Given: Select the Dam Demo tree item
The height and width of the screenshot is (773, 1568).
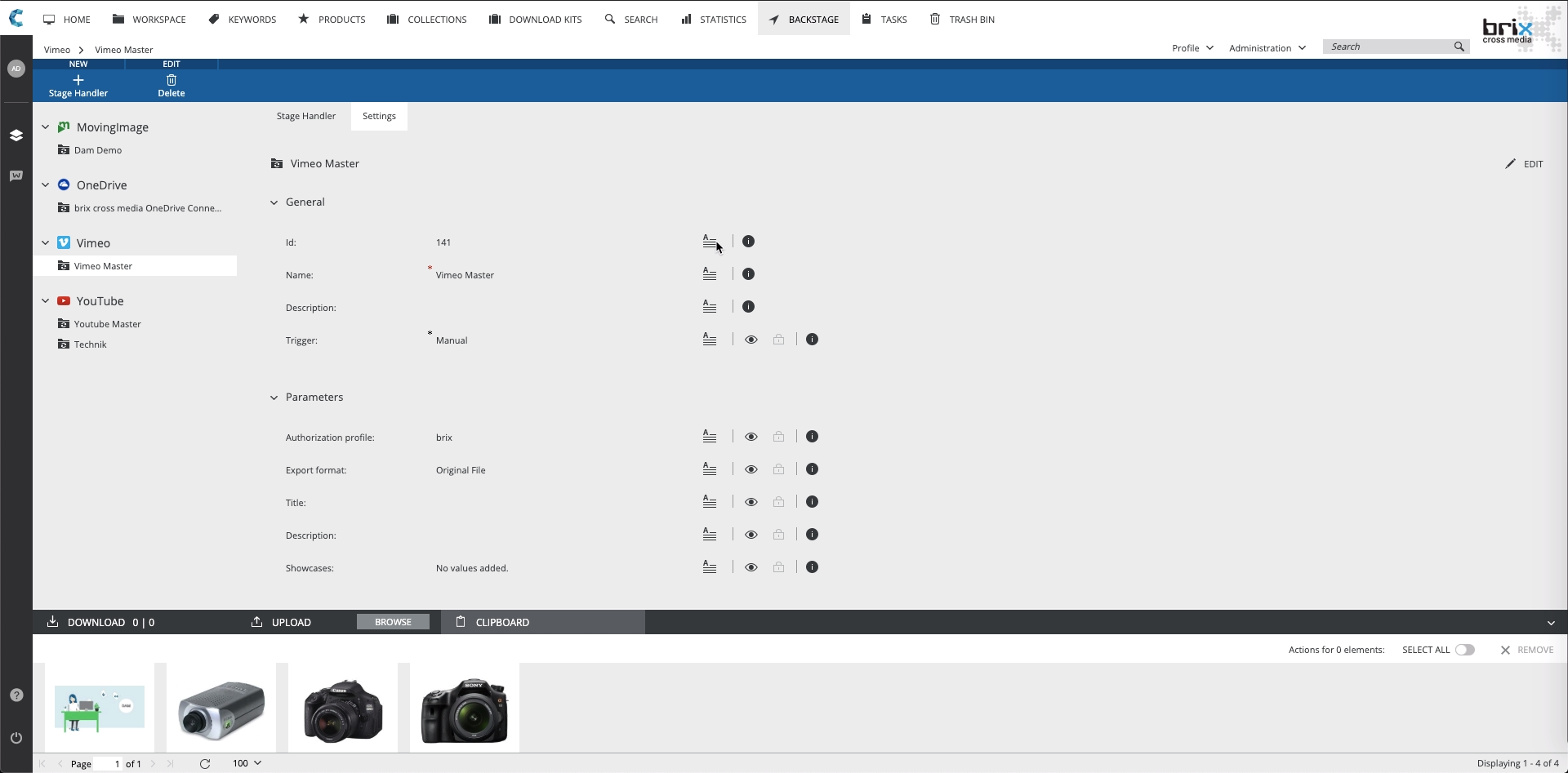Looking at the screenshot, I should pyautogui.click(x=97, y=150).
